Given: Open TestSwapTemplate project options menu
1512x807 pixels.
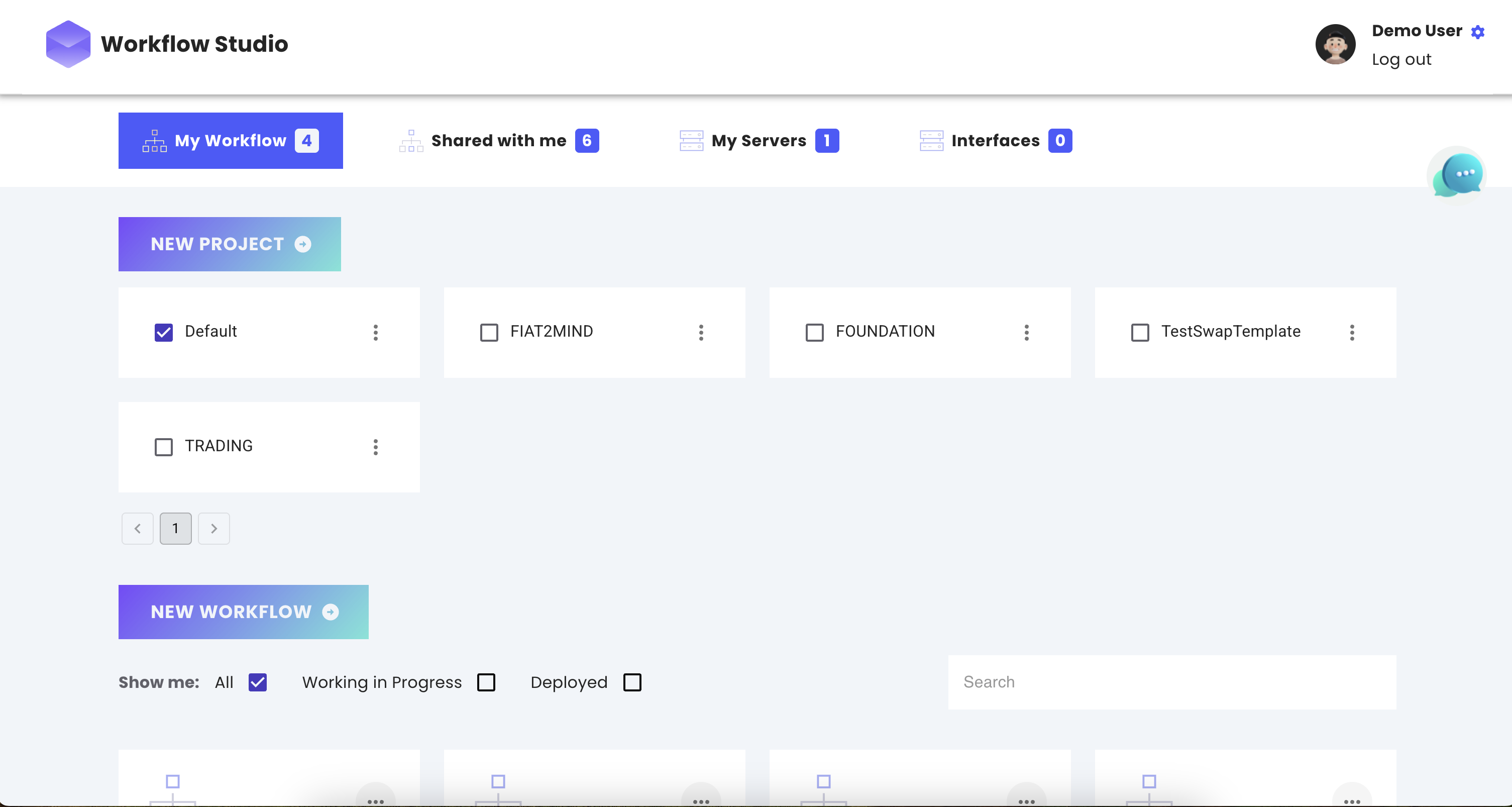Looking at the screenshot, I should (x=1352, y=333).
